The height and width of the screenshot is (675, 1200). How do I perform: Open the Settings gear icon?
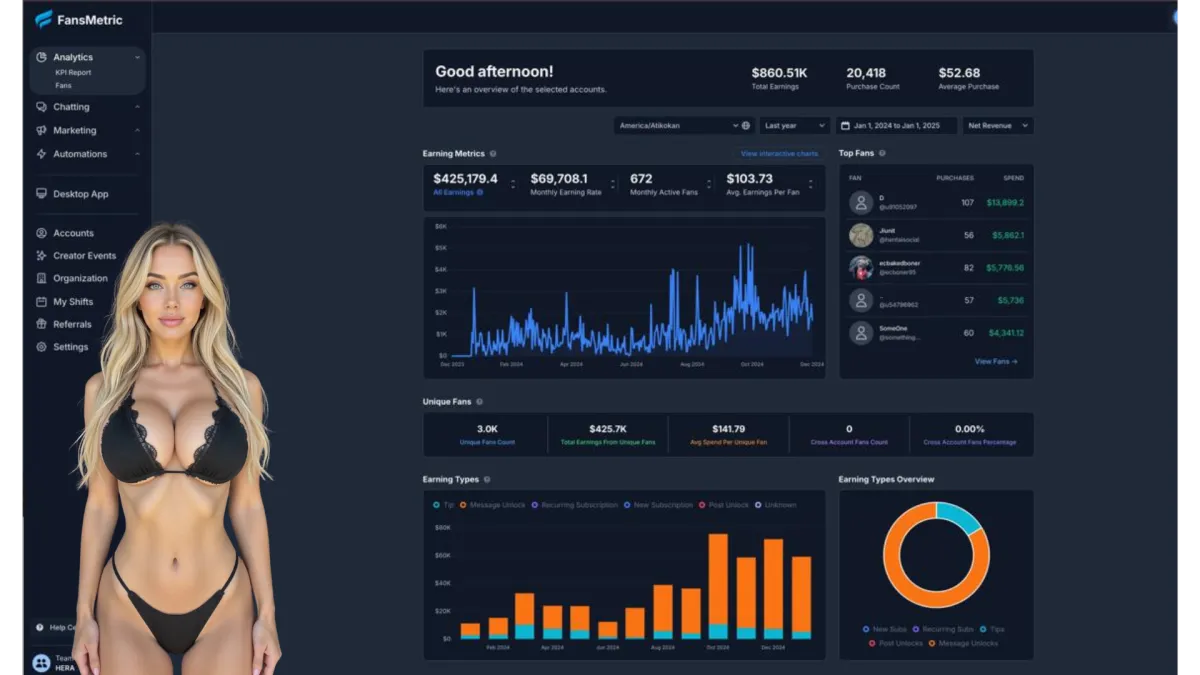pos(41,347)
